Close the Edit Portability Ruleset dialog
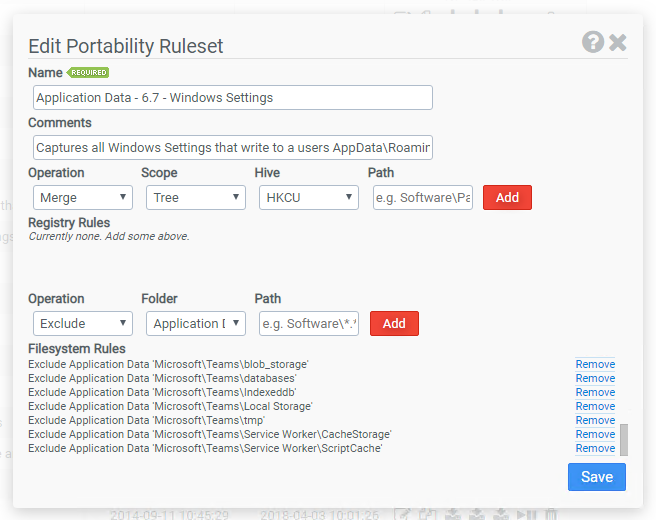The image size is (656, 520). (x=618, y=42)
